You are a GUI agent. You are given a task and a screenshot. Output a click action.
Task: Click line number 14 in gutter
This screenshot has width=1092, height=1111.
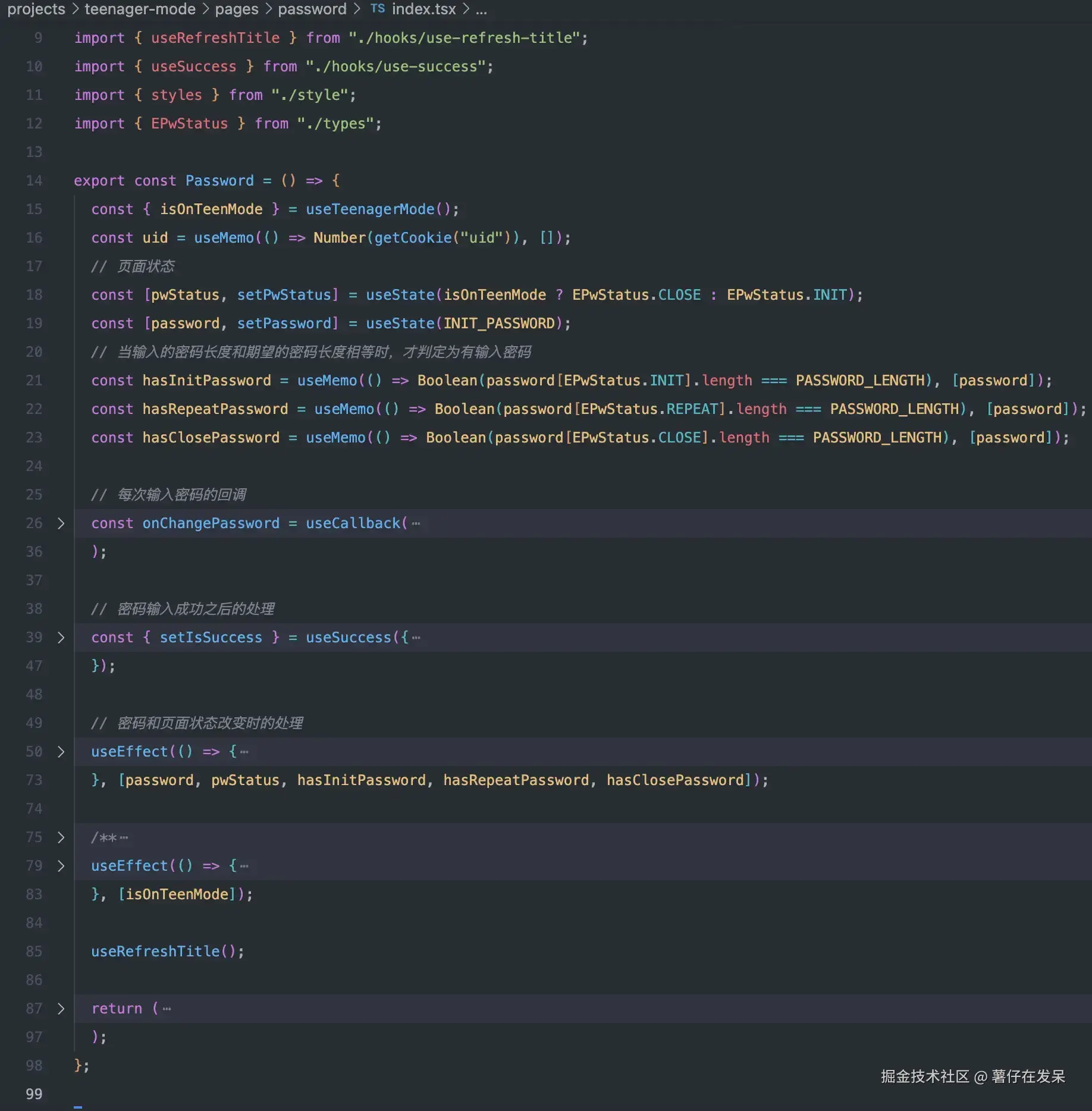click(x=34, y=181)
